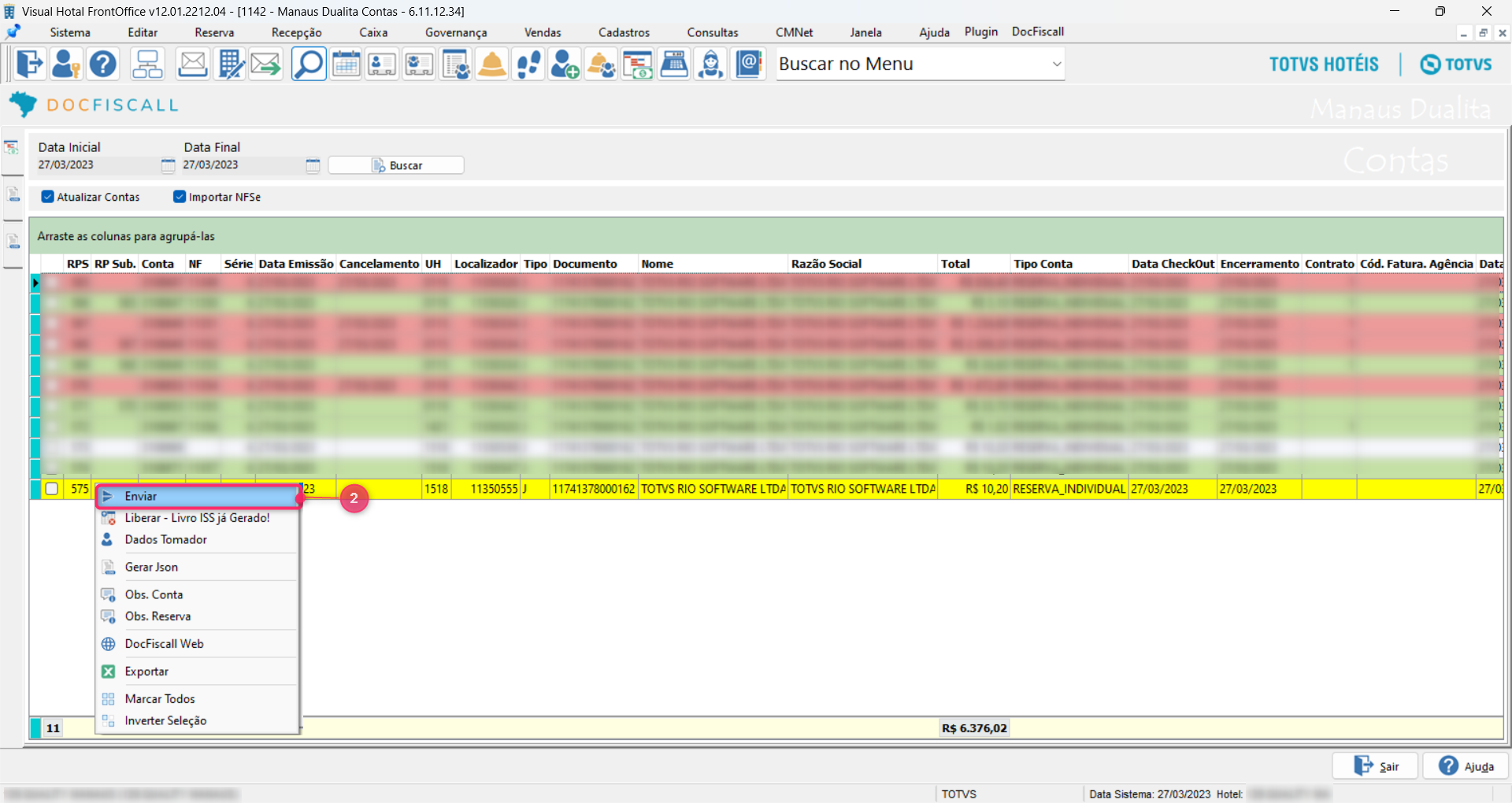Image resolution: width=1512 pixels, height=803 pixels.
Task: Open the building with pencil icon
Action: [x=230, y=64]
